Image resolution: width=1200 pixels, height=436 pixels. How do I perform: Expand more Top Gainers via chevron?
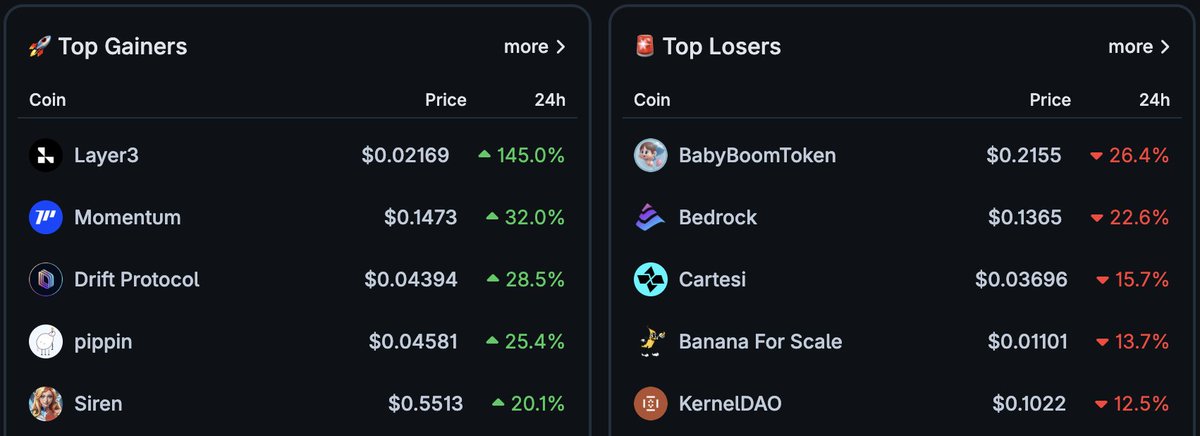point(561,47)
